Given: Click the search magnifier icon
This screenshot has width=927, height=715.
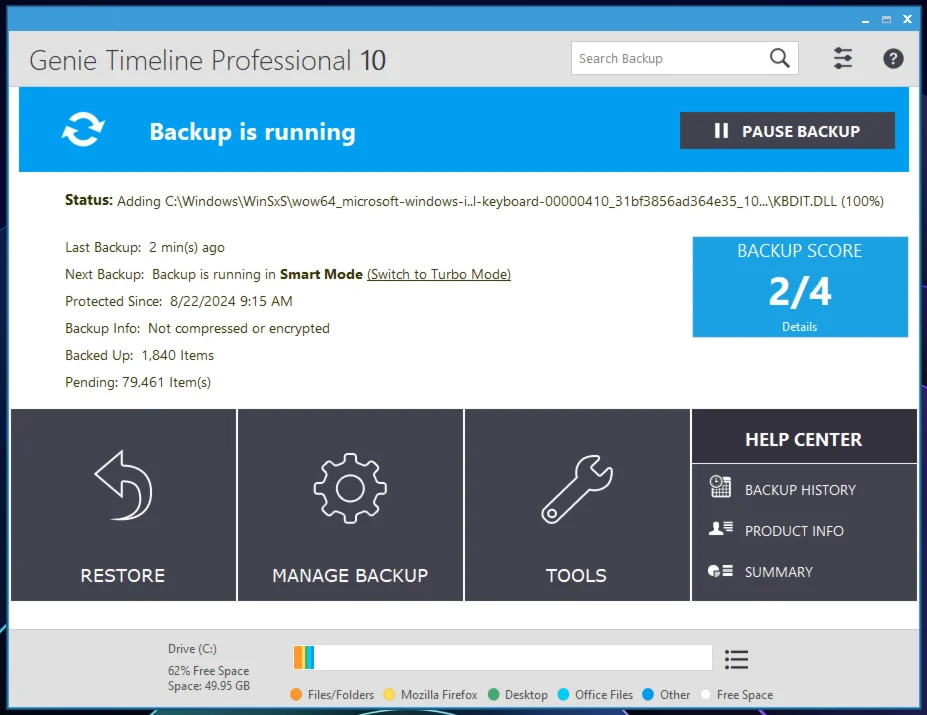Looking at the screenshot, I should (x=780, y=58).
